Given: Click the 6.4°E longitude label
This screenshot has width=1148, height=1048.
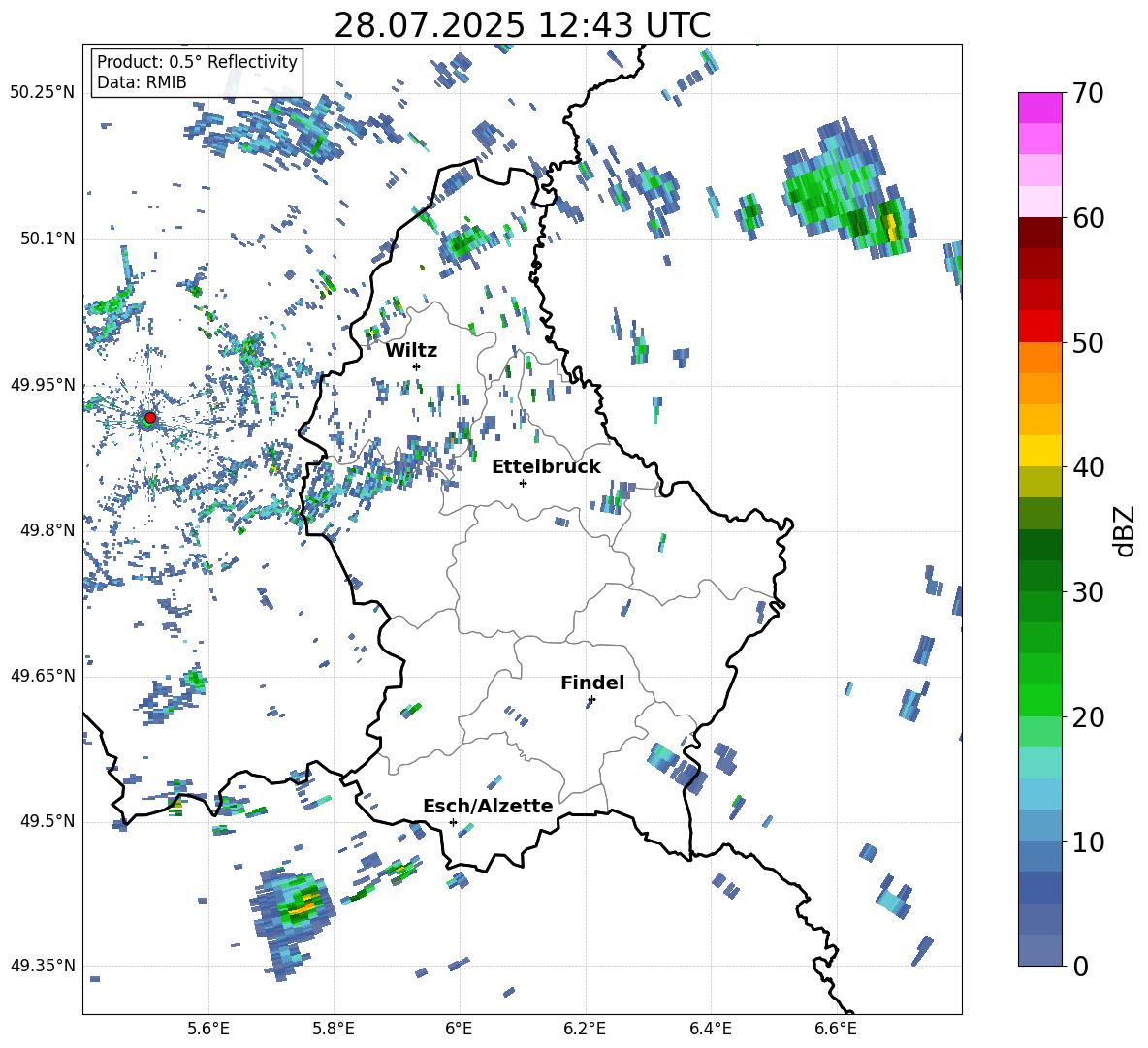Looking at the screenshot, I should pos(710,1029).
